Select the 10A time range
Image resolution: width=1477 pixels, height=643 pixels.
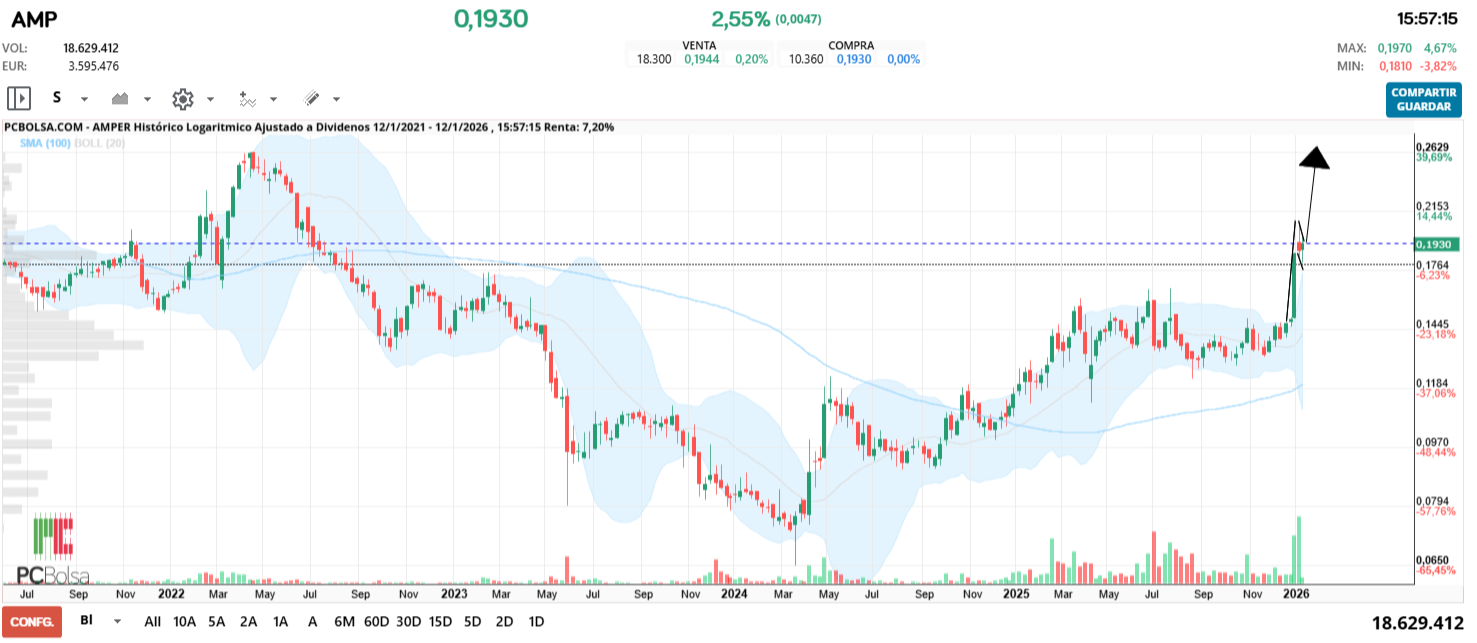pyautogui.click(x=185, y=621)
